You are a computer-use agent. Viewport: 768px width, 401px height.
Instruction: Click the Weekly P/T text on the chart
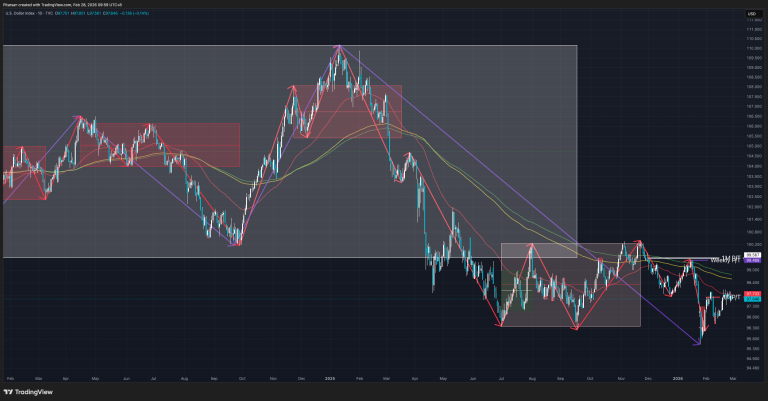point(725,260)
